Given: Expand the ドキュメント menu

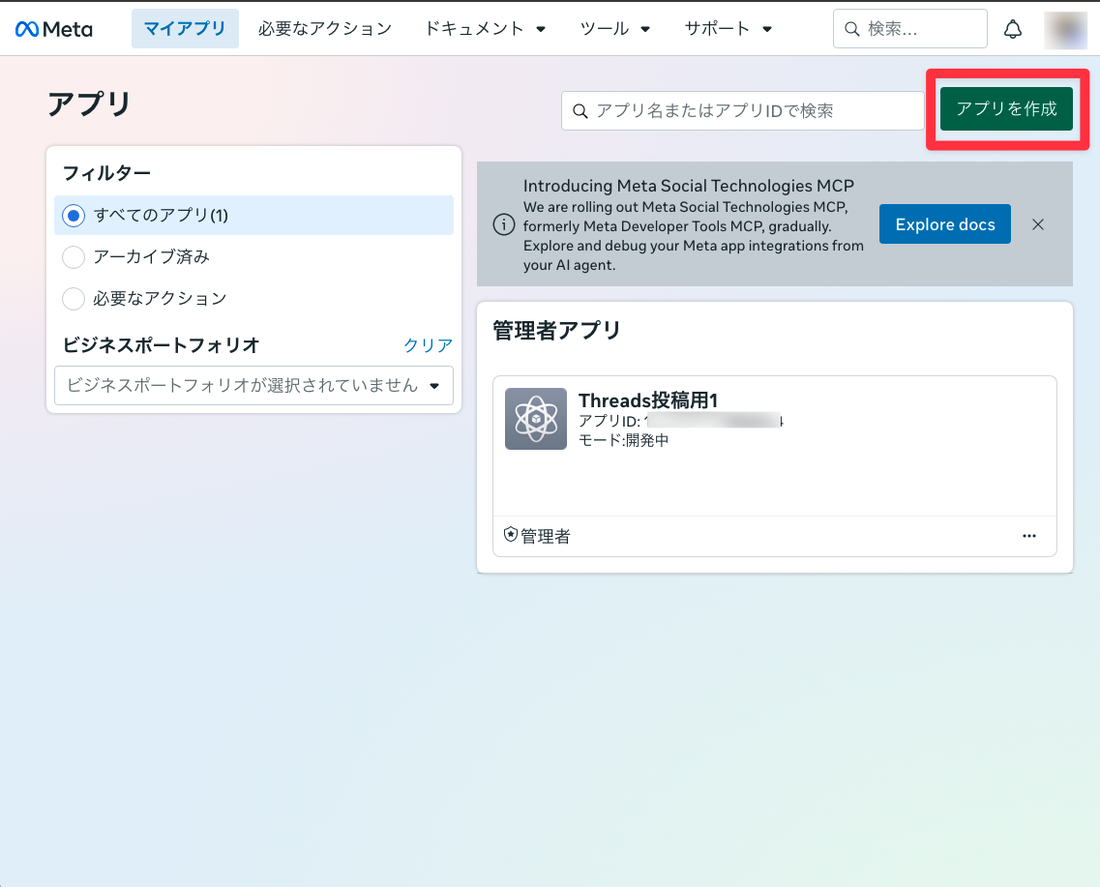Looking at the screenshot, I should pos(485,29).
